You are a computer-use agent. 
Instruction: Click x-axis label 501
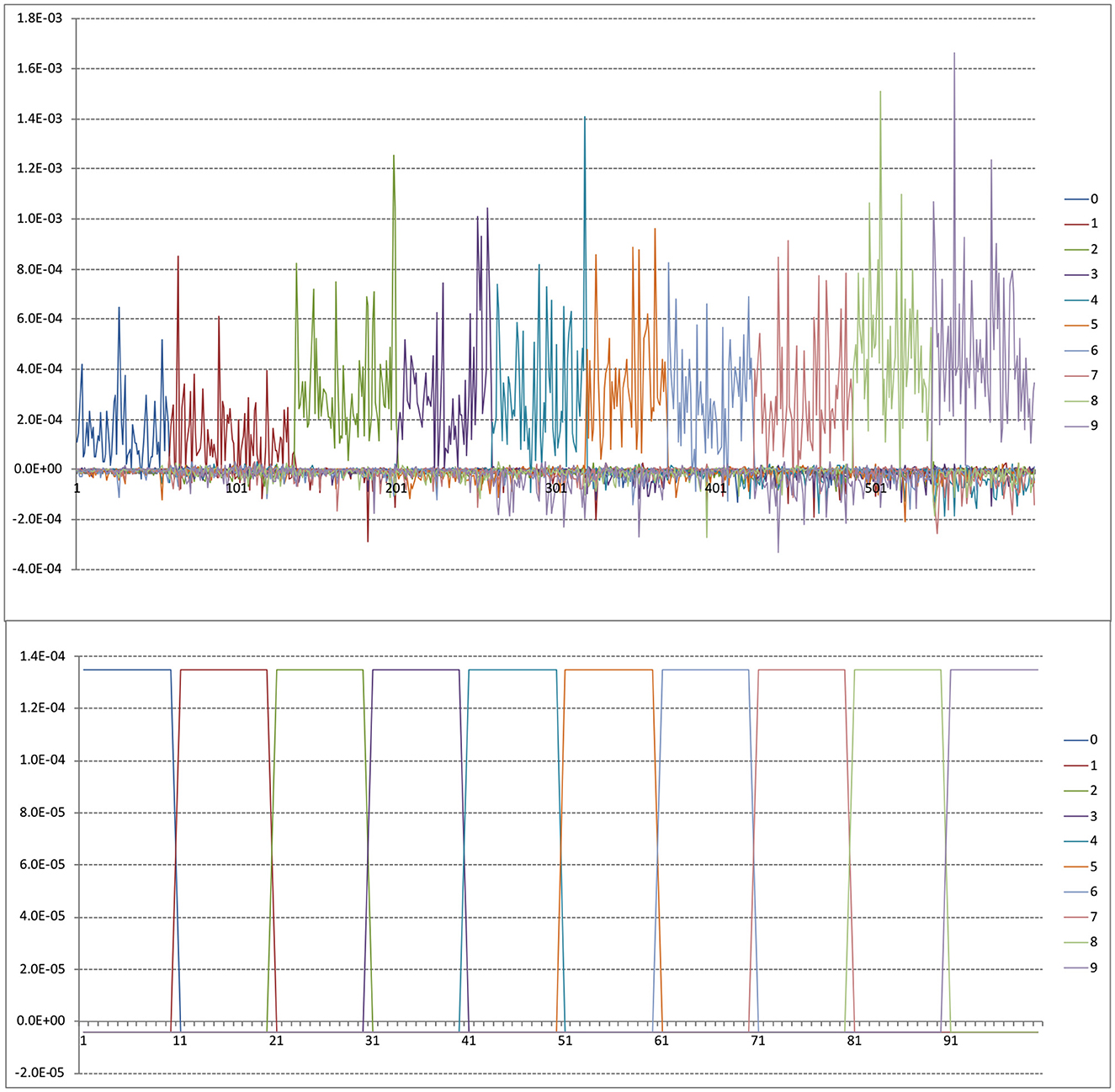(875, 488)
